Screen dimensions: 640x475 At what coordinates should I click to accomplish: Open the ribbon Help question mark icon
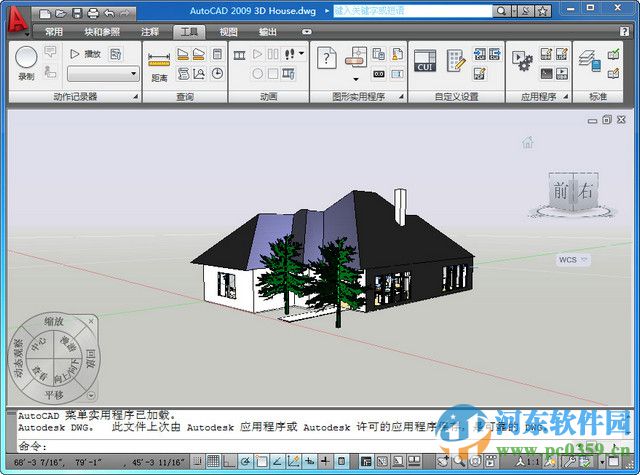coord(624,31)
